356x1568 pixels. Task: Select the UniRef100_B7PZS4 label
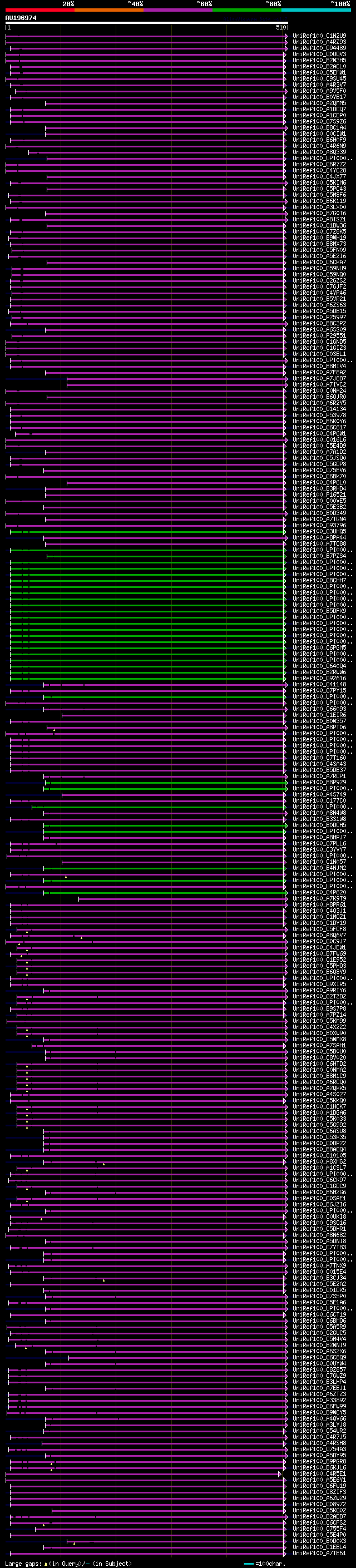[319, 556]
